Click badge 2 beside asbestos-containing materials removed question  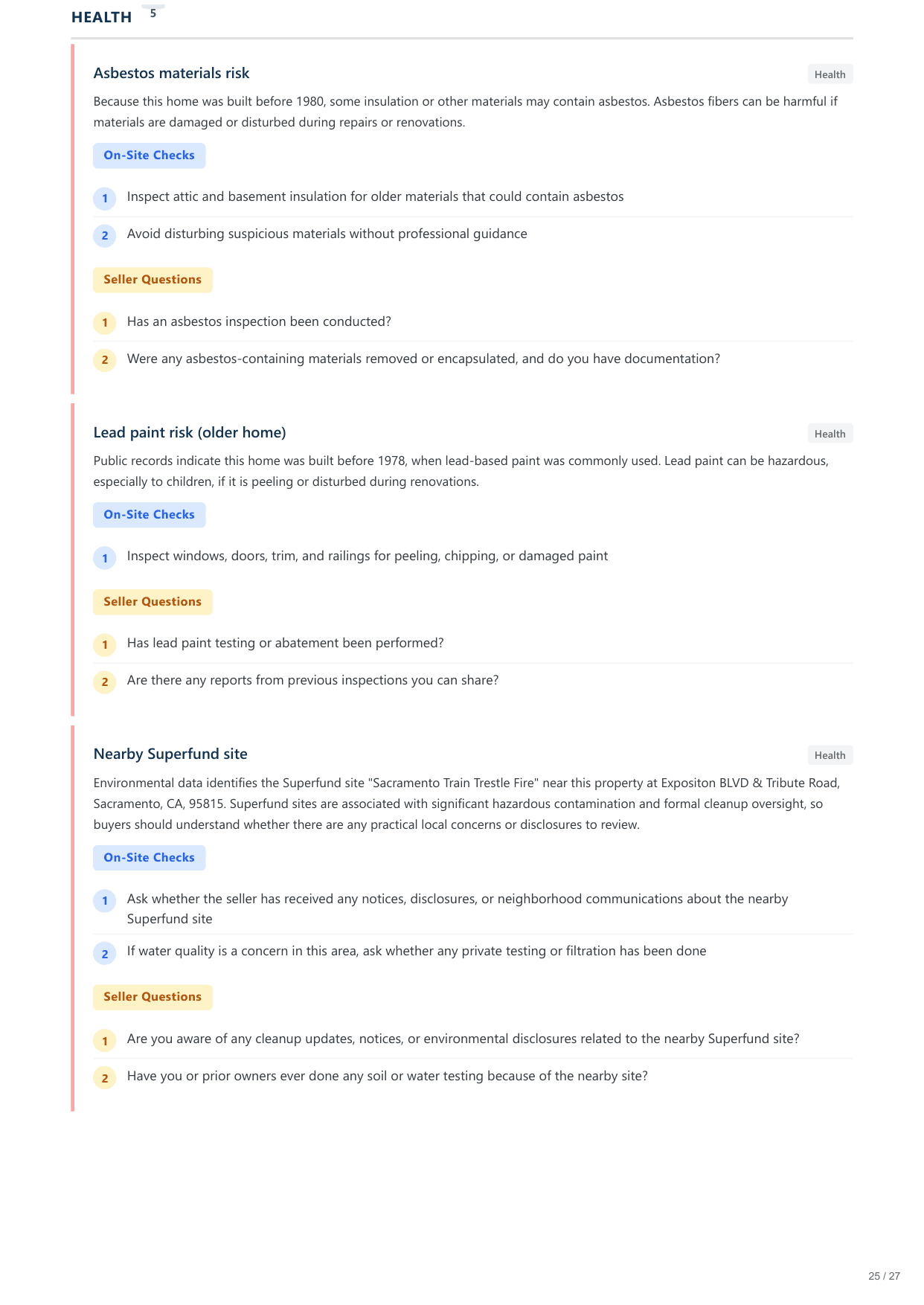tap(105, 360)
